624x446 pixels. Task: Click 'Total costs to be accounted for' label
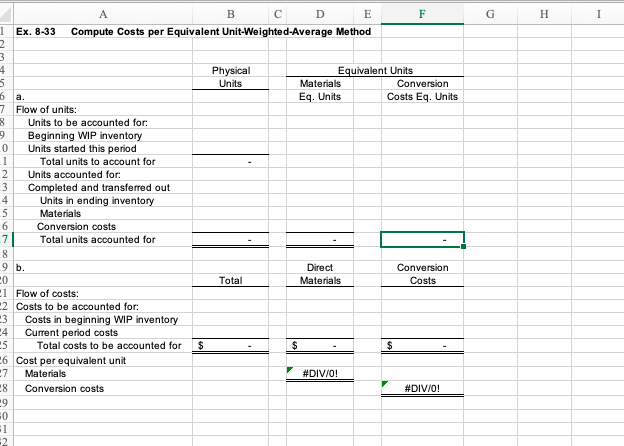pyautogui.click(x=109, y=345)
